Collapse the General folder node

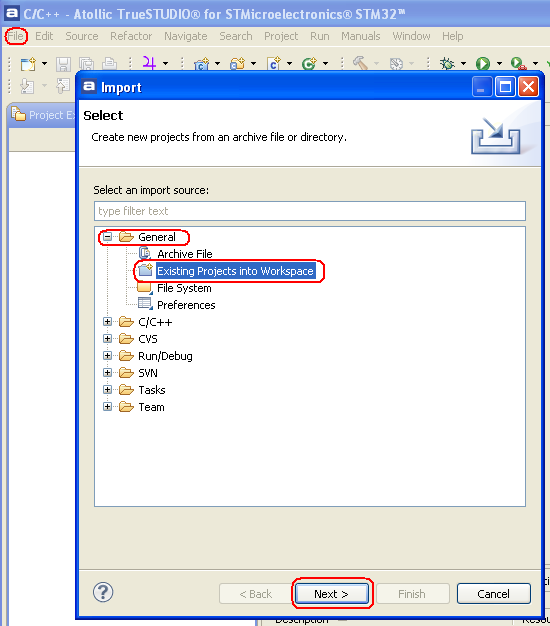[107, 237]
